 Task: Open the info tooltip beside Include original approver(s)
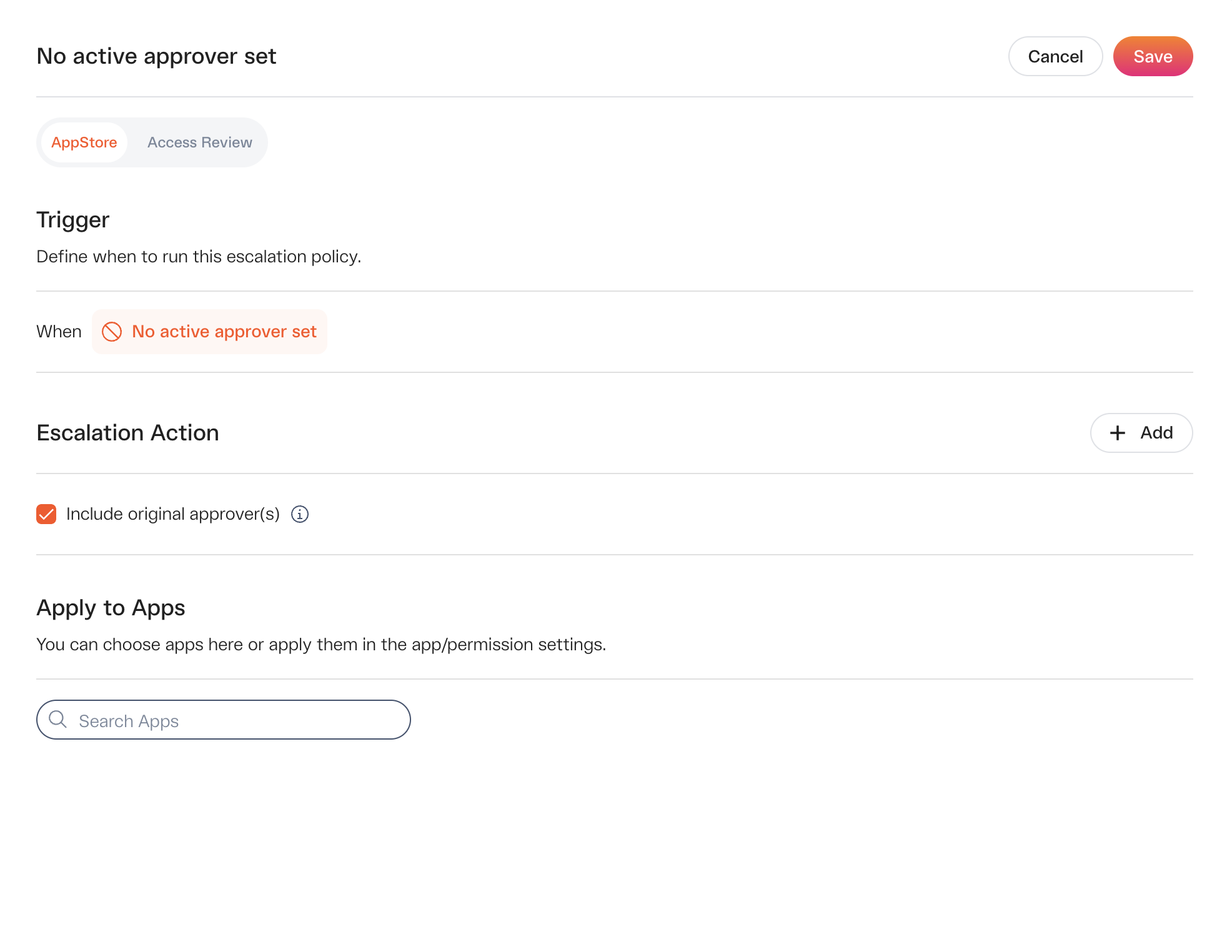(x=300, y=514)
